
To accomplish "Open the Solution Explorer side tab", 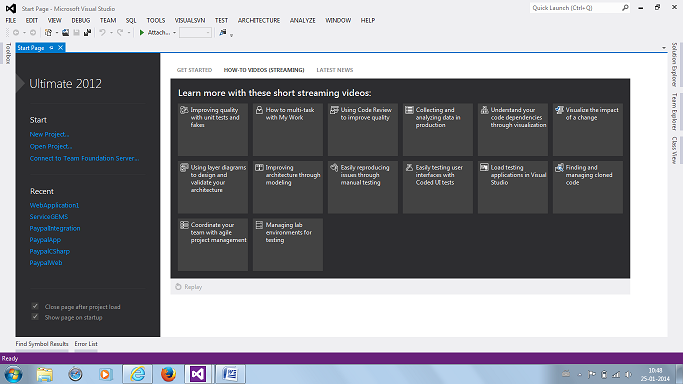I will 674,64.
